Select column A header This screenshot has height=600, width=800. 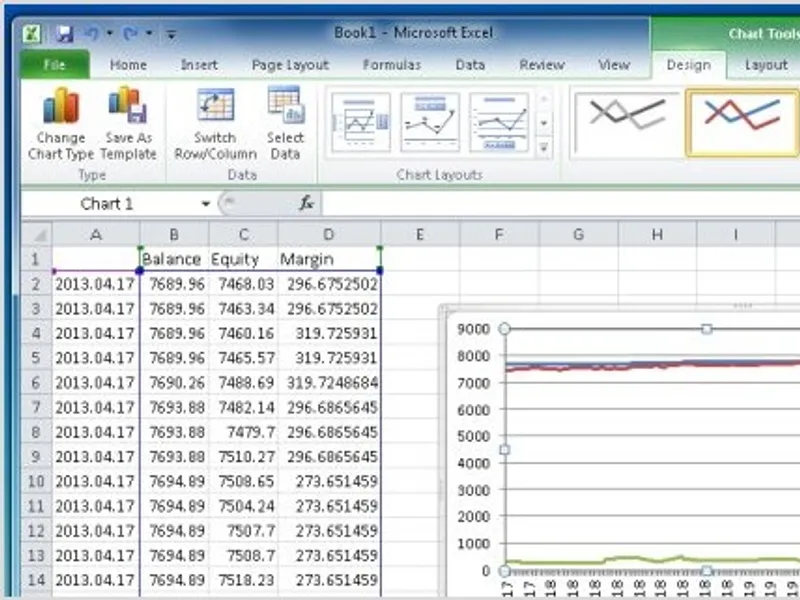tap(95, 234)
